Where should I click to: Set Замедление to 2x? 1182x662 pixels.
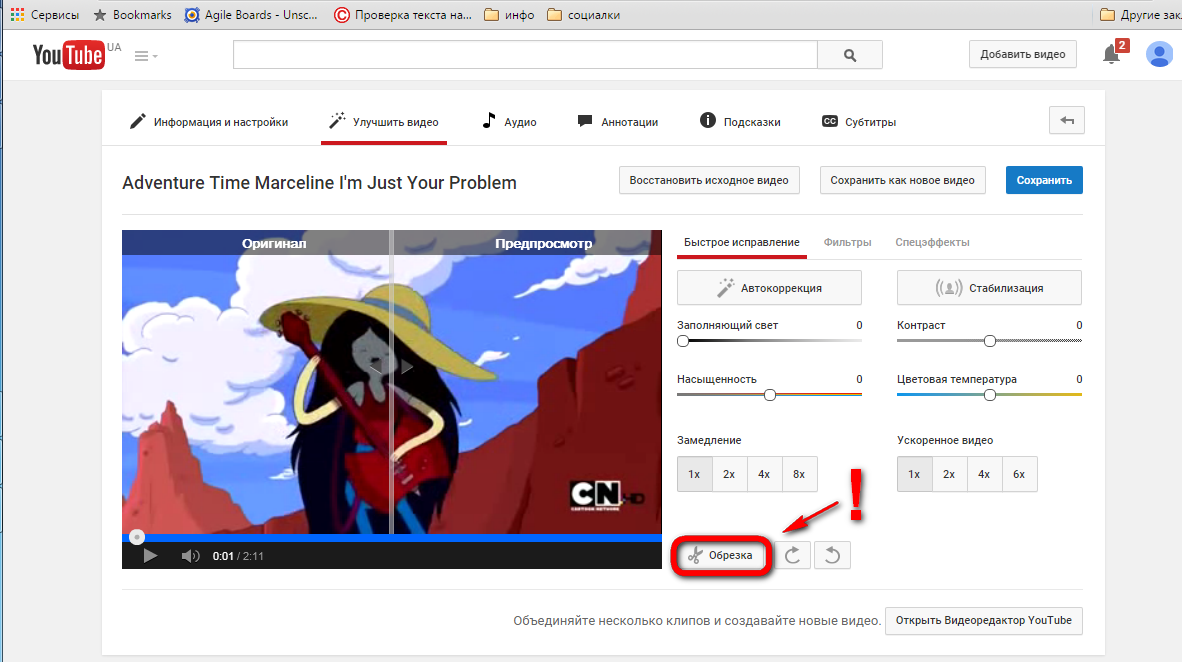[729, 474]
